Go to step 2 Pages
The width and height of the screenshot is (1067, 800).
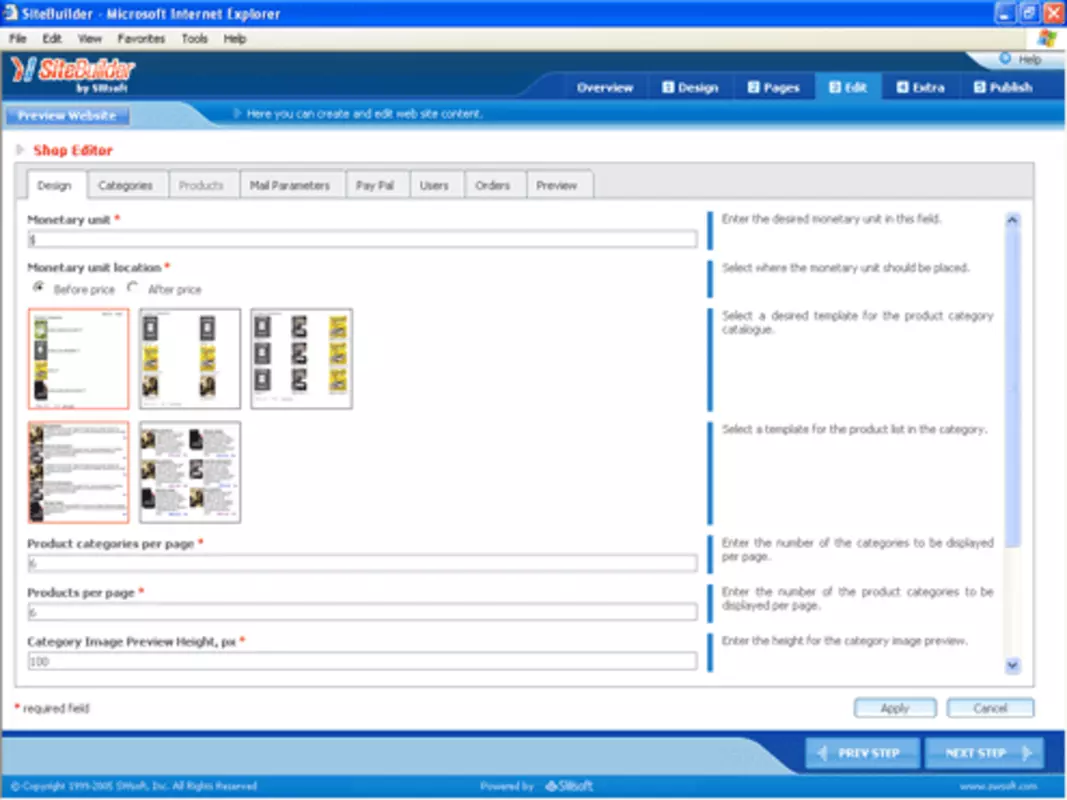tap(773, 88)
